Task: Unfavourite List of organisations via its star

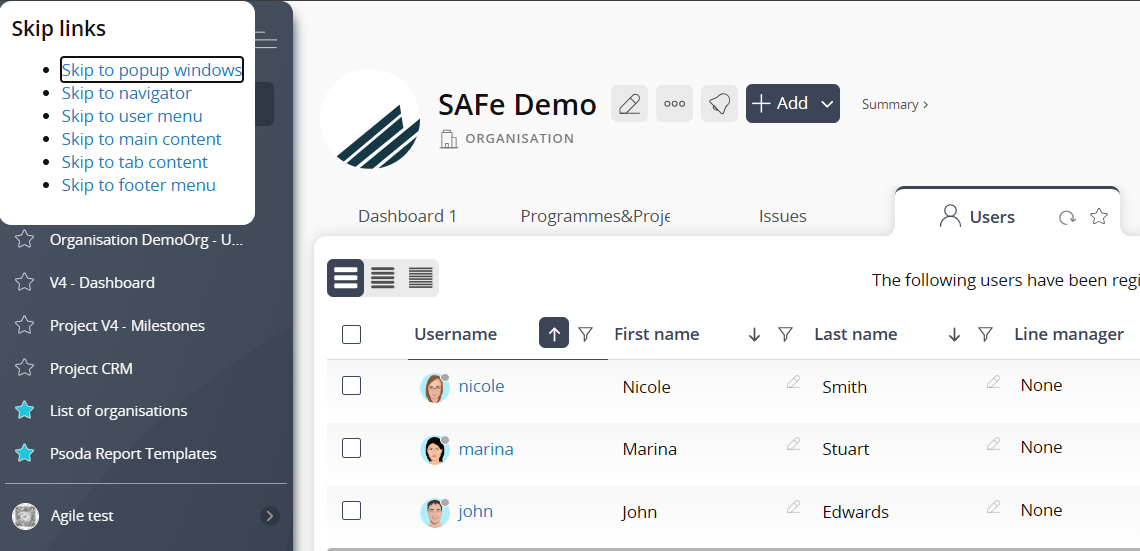Action: [25, 411]
